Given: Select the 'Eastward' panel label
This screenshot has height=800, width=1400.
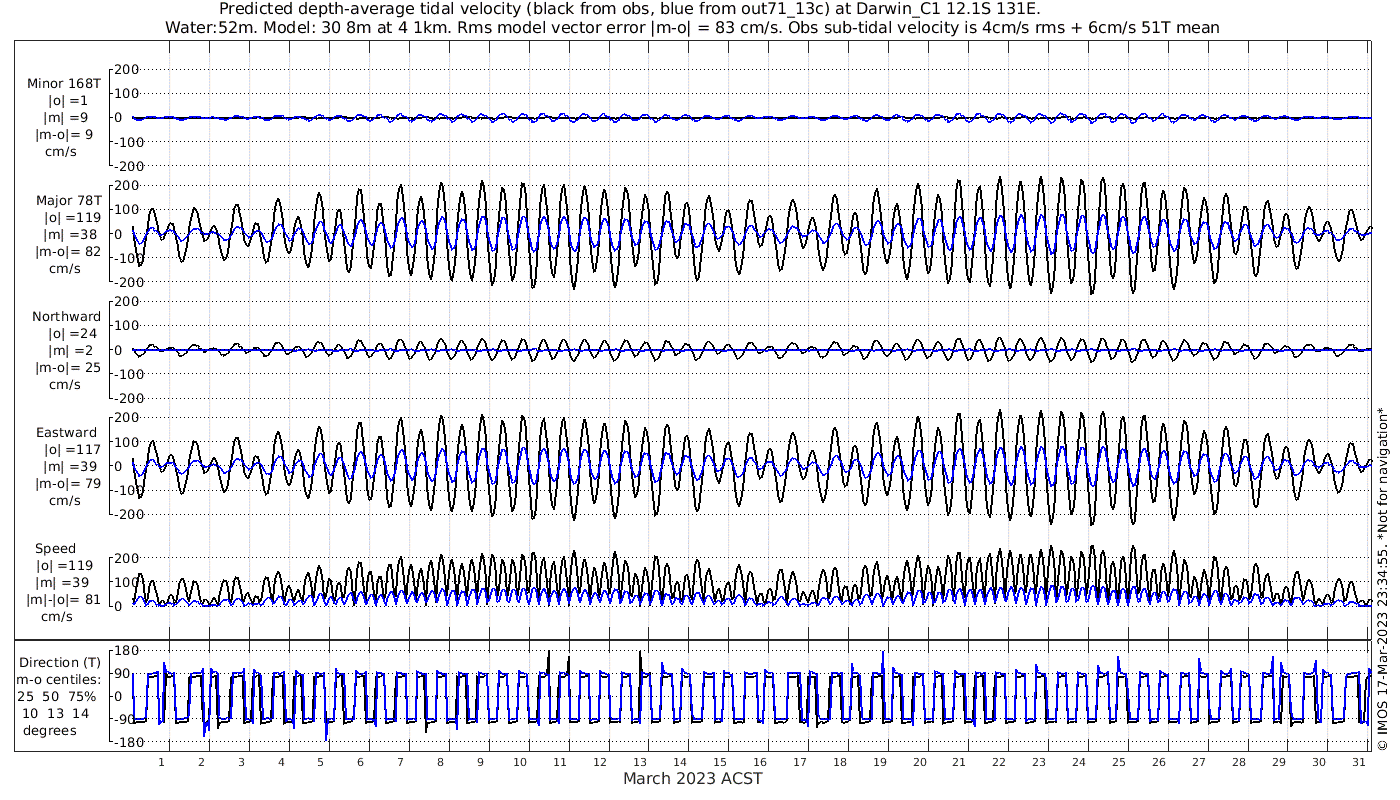Looking at the screenshot, I should tap(67, 433).
